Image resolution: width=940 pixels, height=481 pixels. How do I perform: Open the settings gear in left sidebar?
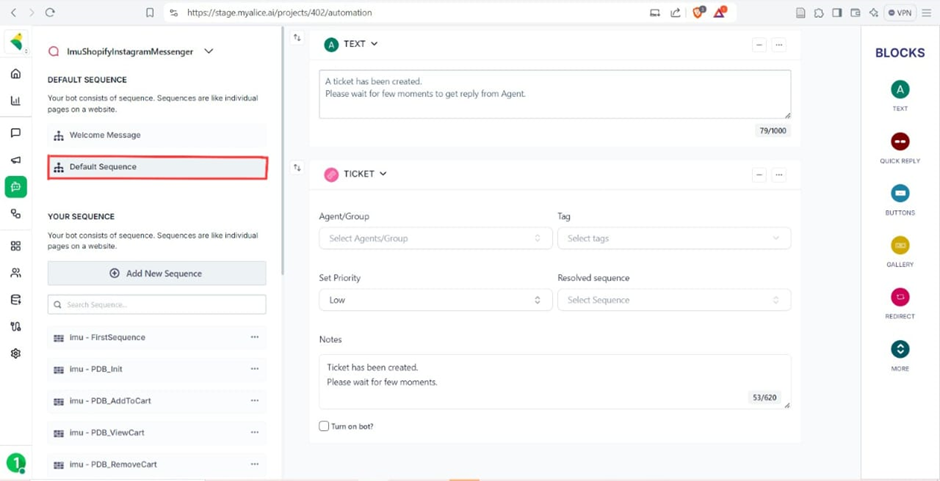pos(15,353)
